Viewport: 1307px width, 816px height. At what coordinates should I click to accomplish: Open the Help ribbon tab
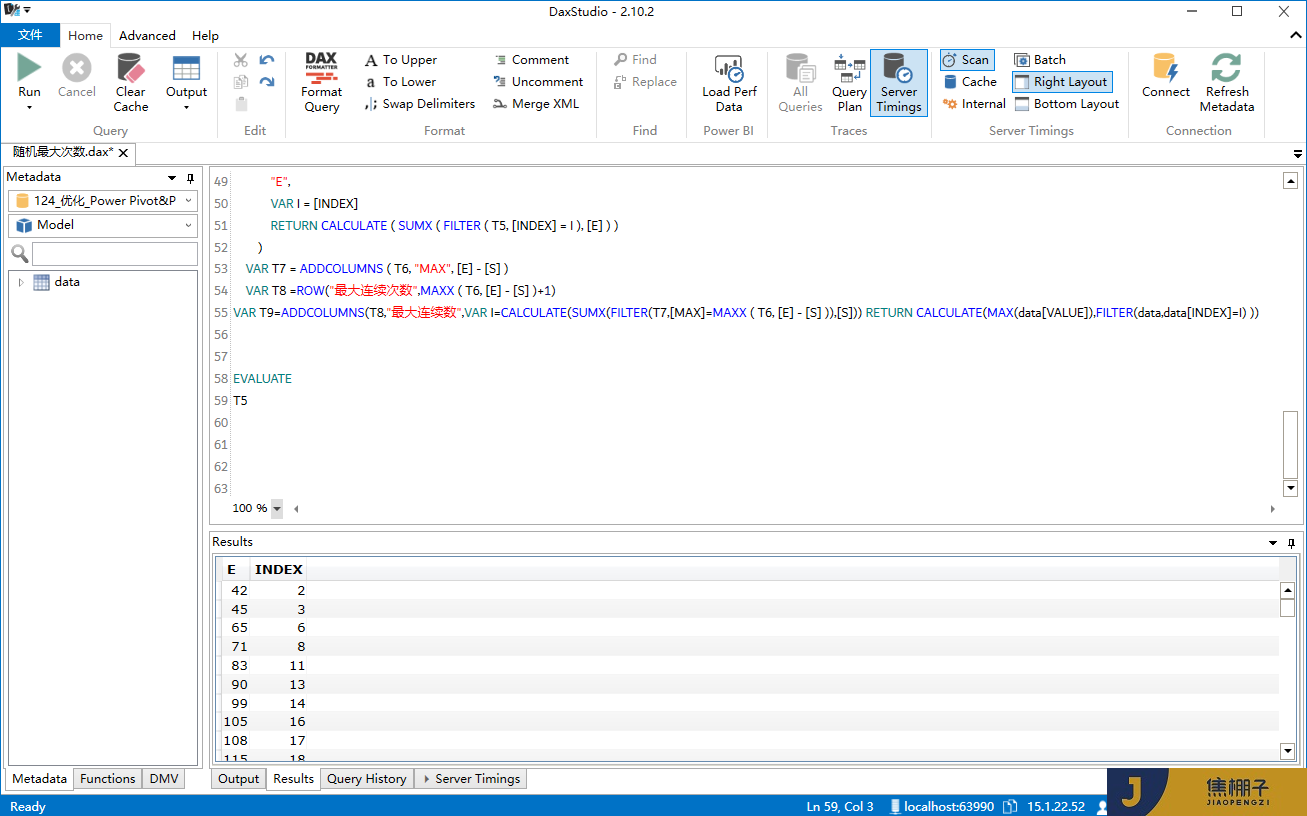tap(205, 35)
